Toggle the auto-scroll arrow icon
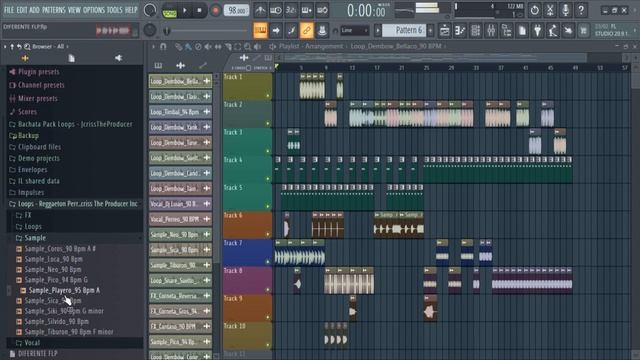The image size is (640, 360). (x=276, y=30)
